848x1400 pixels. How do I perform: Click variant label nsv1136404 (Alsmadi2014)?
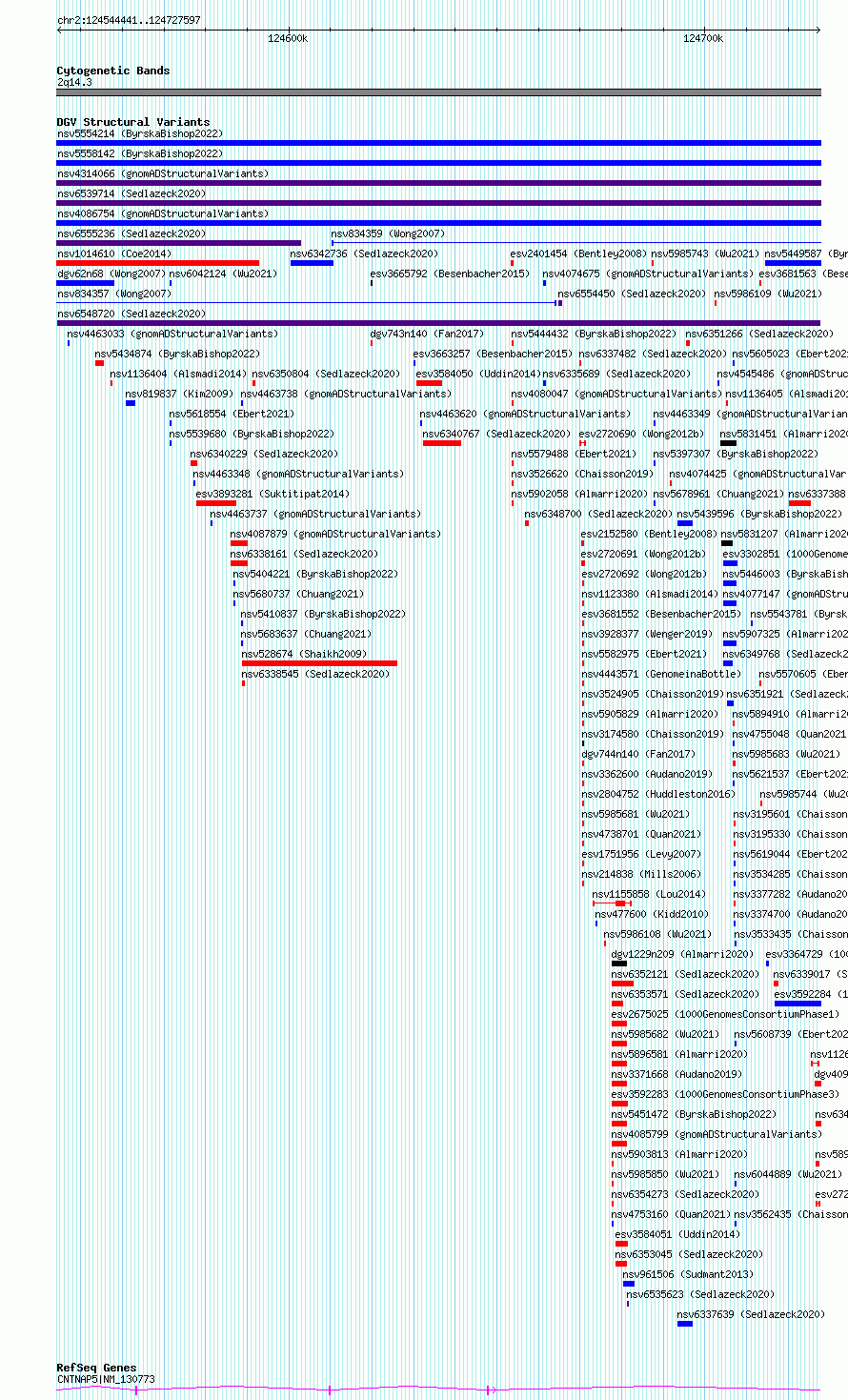[178, 375]
